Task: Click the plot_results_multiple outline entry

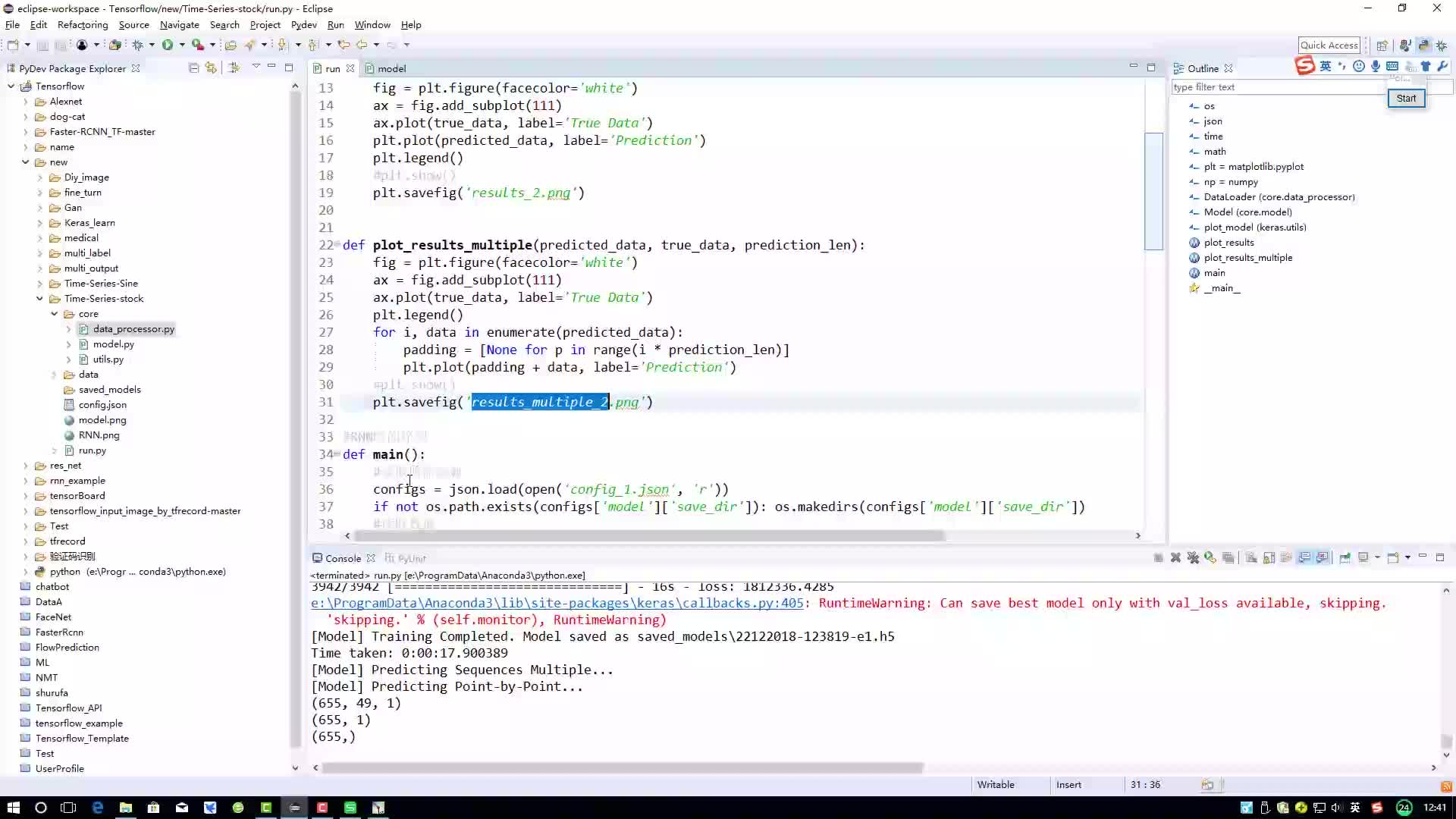Action: point(1247,257)
